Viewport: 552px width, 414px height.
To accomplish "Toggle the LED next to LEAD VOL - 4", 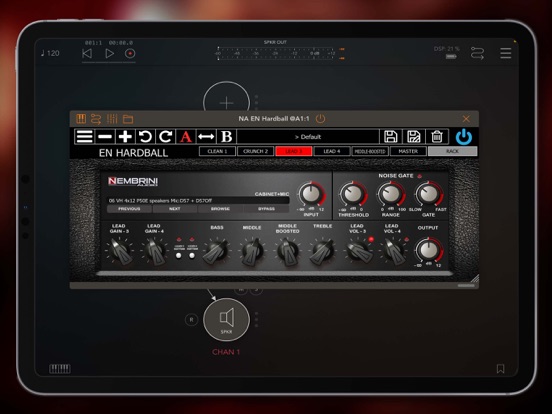I will pos(407,239).
